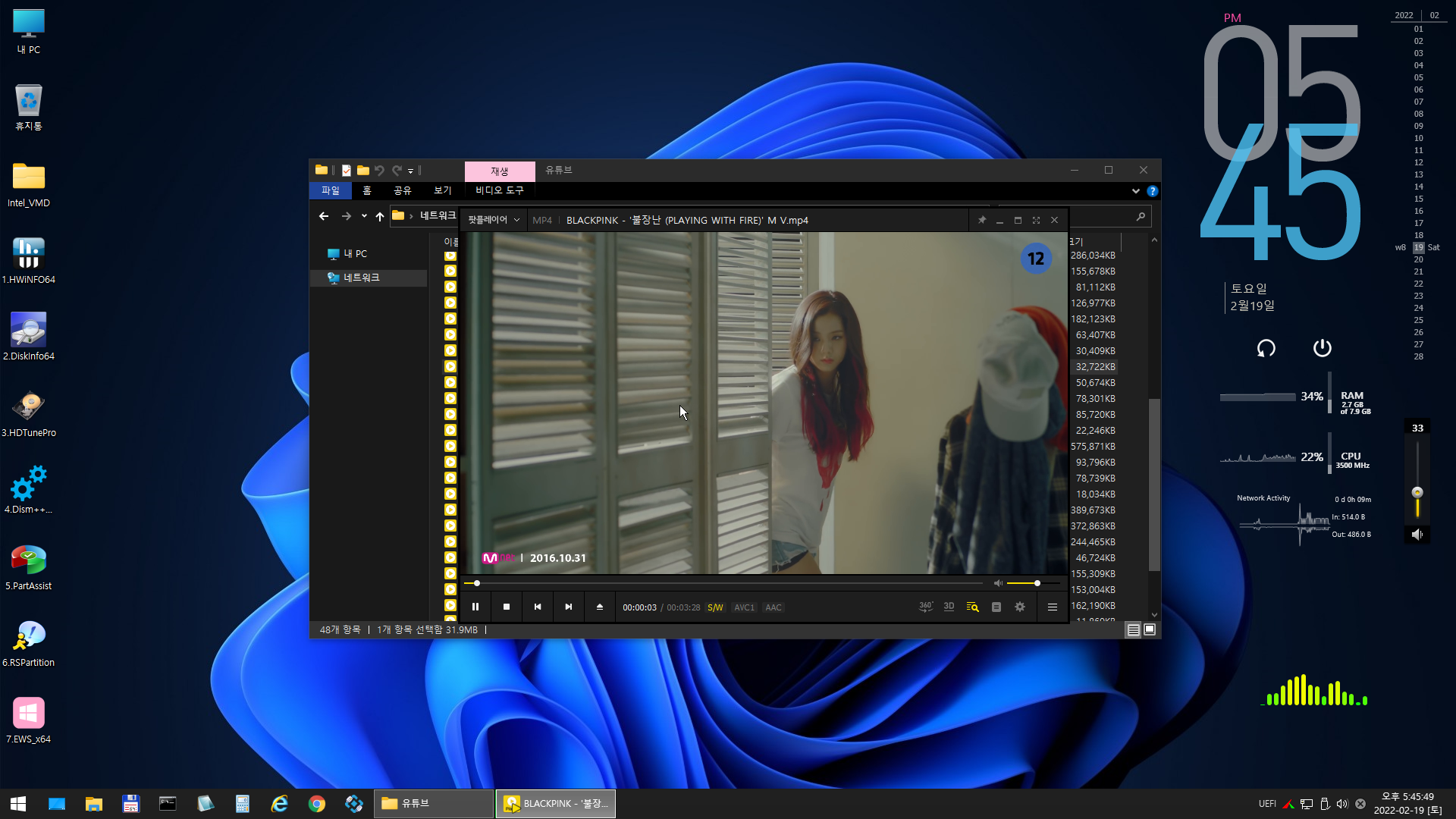Open the 1.HWiNFO64 desktop shortcut
Image resolution: width=1456 pixels, height=819 pixels.
point(29,260)
